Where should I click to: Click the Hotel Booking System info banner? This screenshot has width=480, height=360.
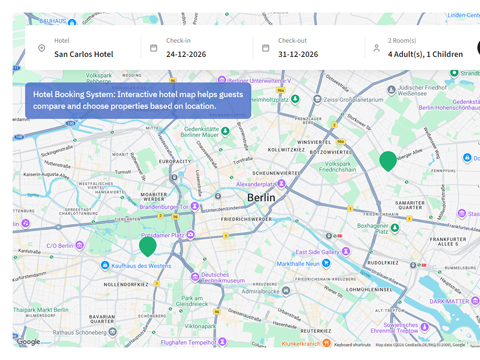pos(138,101)
